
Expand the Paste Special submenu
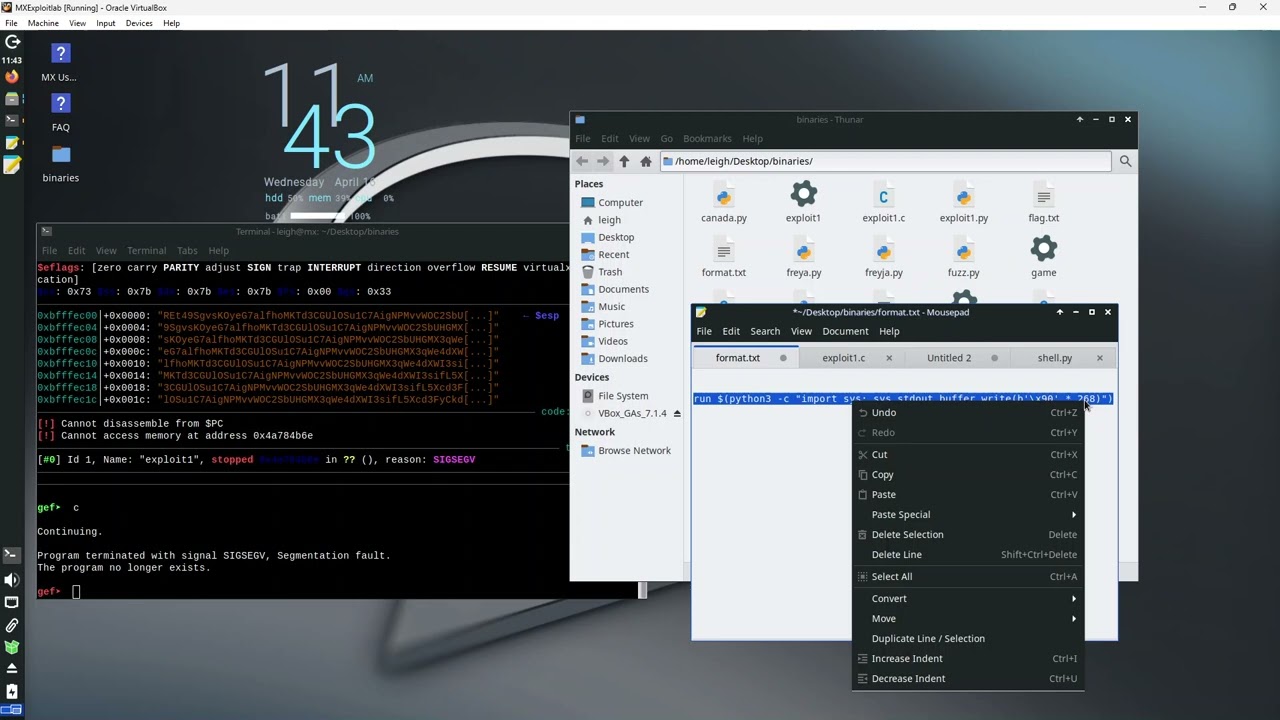(968, 514)
